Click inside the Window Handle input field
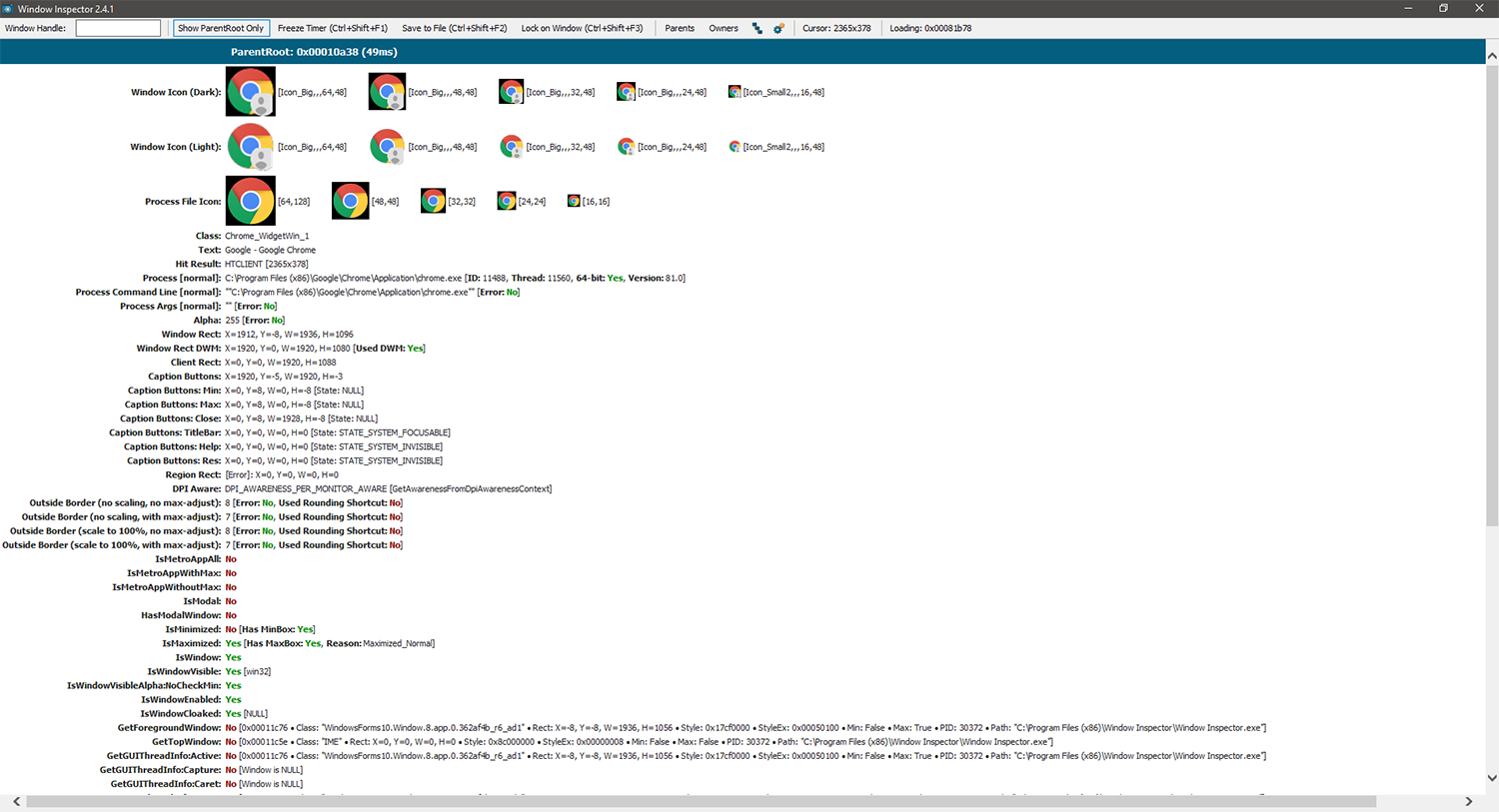The width and height of the screenshot is (1499, 812). (118, 28)
